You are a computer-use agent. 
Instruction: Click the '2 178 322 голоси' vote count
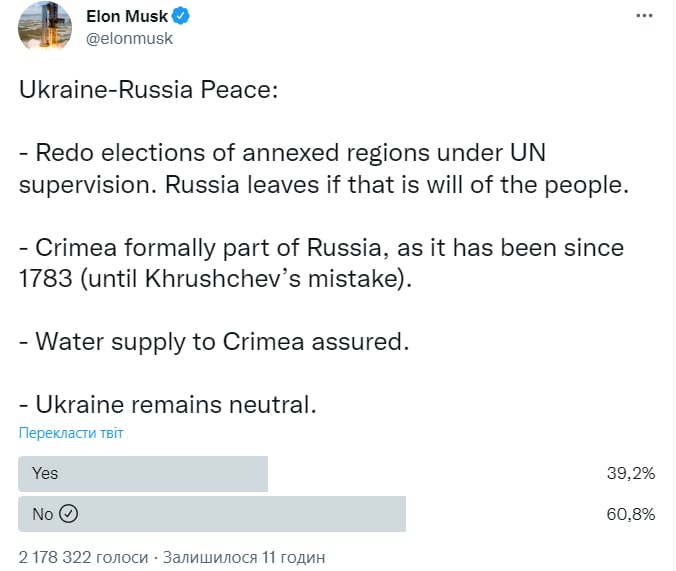pos(83,556)
